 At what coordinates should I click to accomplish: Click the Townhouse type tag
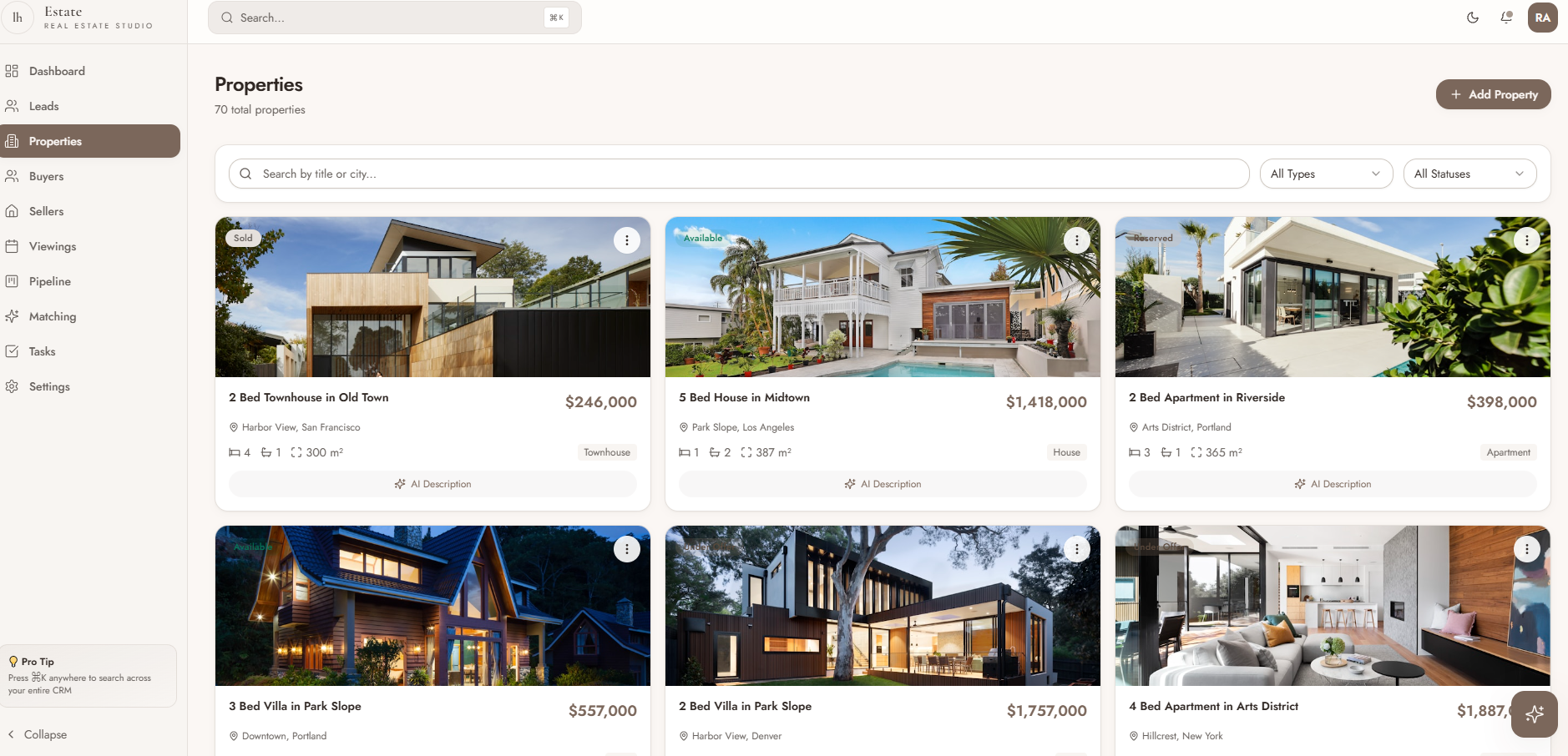tap(607, 452)
